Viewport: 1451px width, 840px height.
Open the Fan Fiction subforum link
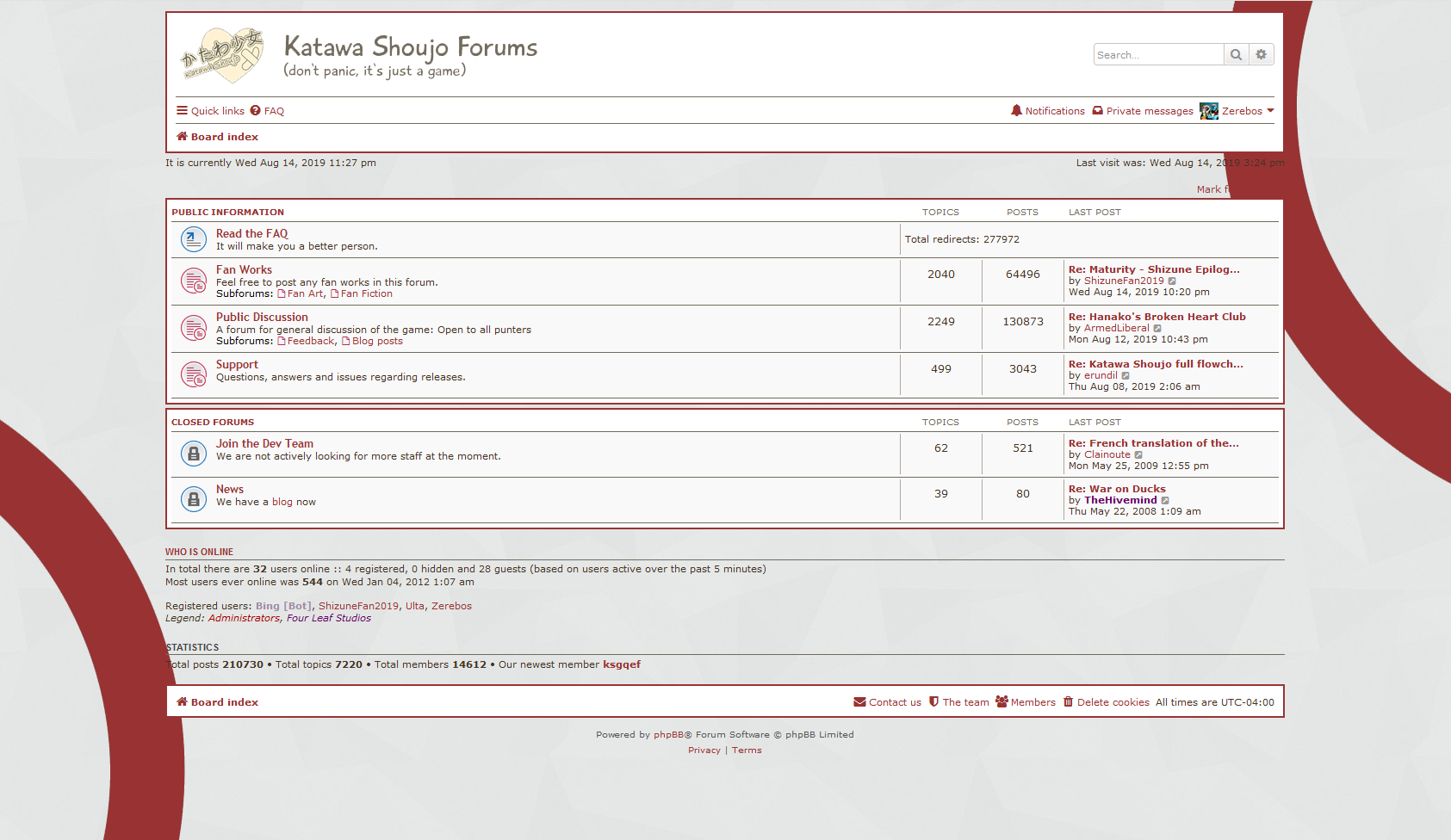[366, 293]
